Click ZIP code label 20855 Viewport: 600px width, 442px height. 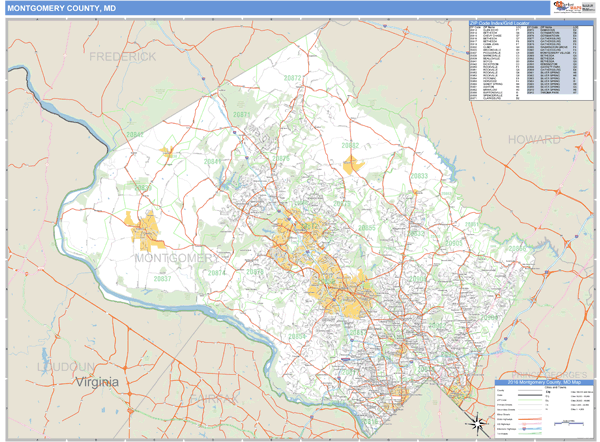point(367,228)
